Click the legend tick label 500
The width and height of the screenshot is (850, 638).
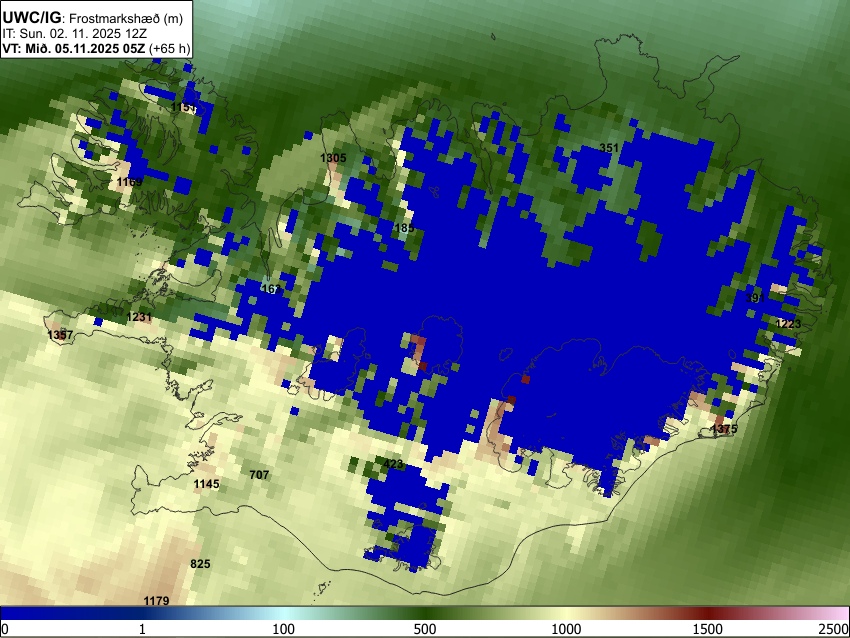click(x=425, y=629)
